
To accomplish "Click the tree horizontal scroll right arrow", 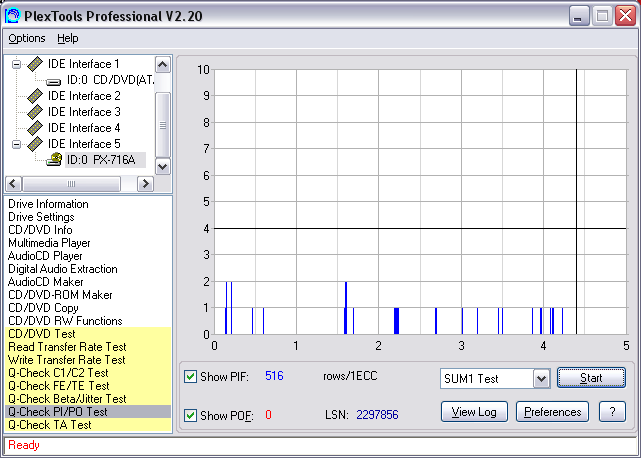I will click(146, 184).
